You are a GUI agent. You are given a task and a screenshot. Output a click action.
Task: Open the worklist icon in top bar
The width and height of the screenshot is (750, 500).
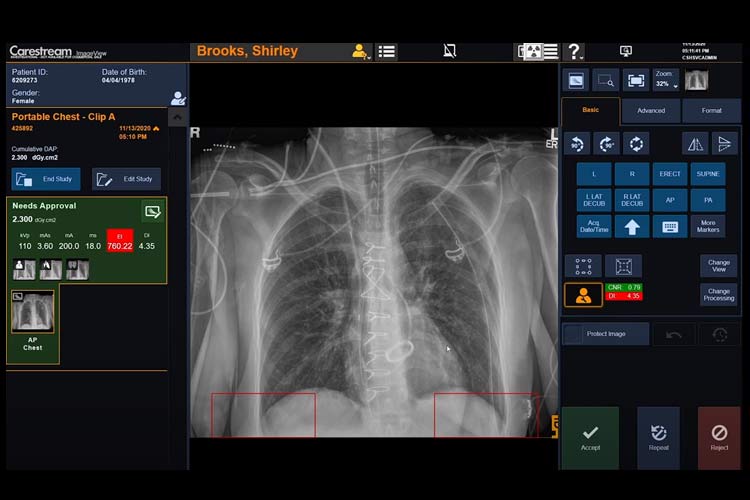click(x=387, y=51)
